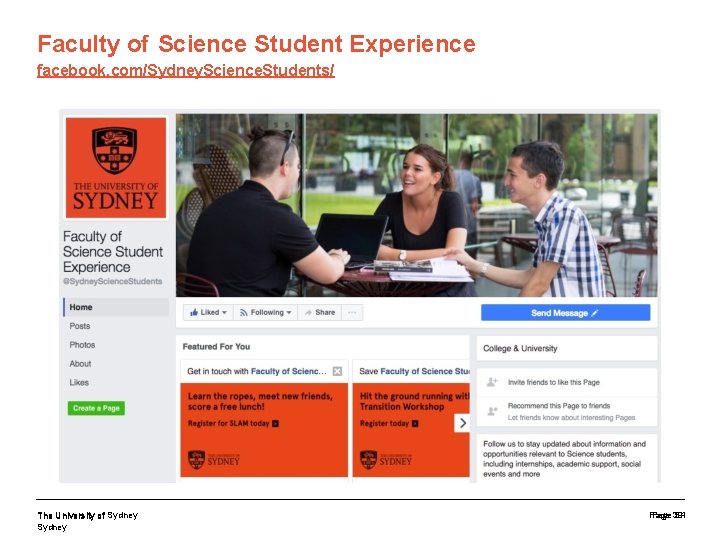Open the Liked dropdown button
The image size is (720, 540).
tap(207, 313)
